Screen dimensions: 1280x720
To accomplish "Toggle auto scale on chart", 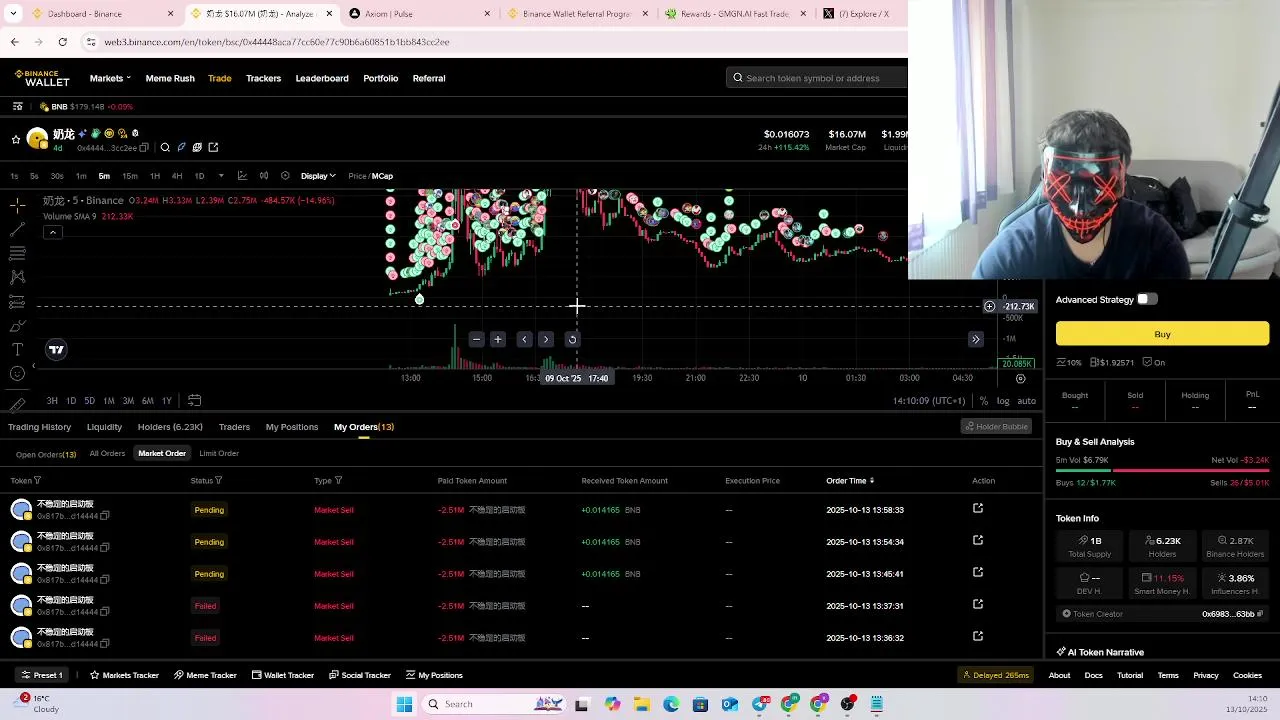I will [1026, 401].
